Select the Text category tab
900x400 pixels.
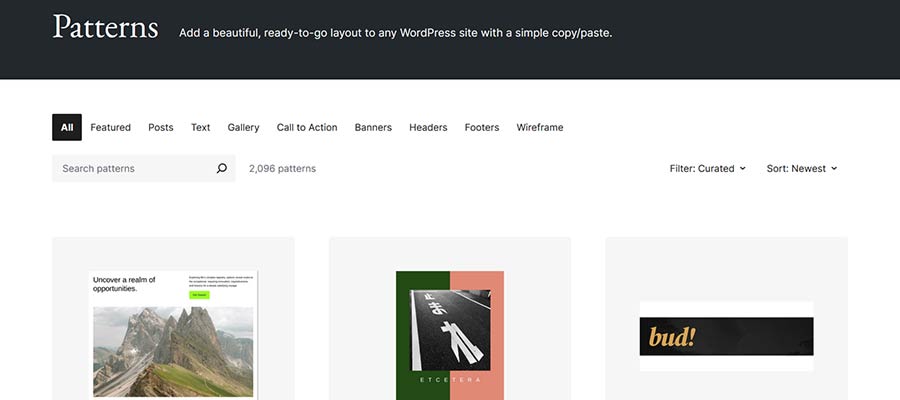201,128
